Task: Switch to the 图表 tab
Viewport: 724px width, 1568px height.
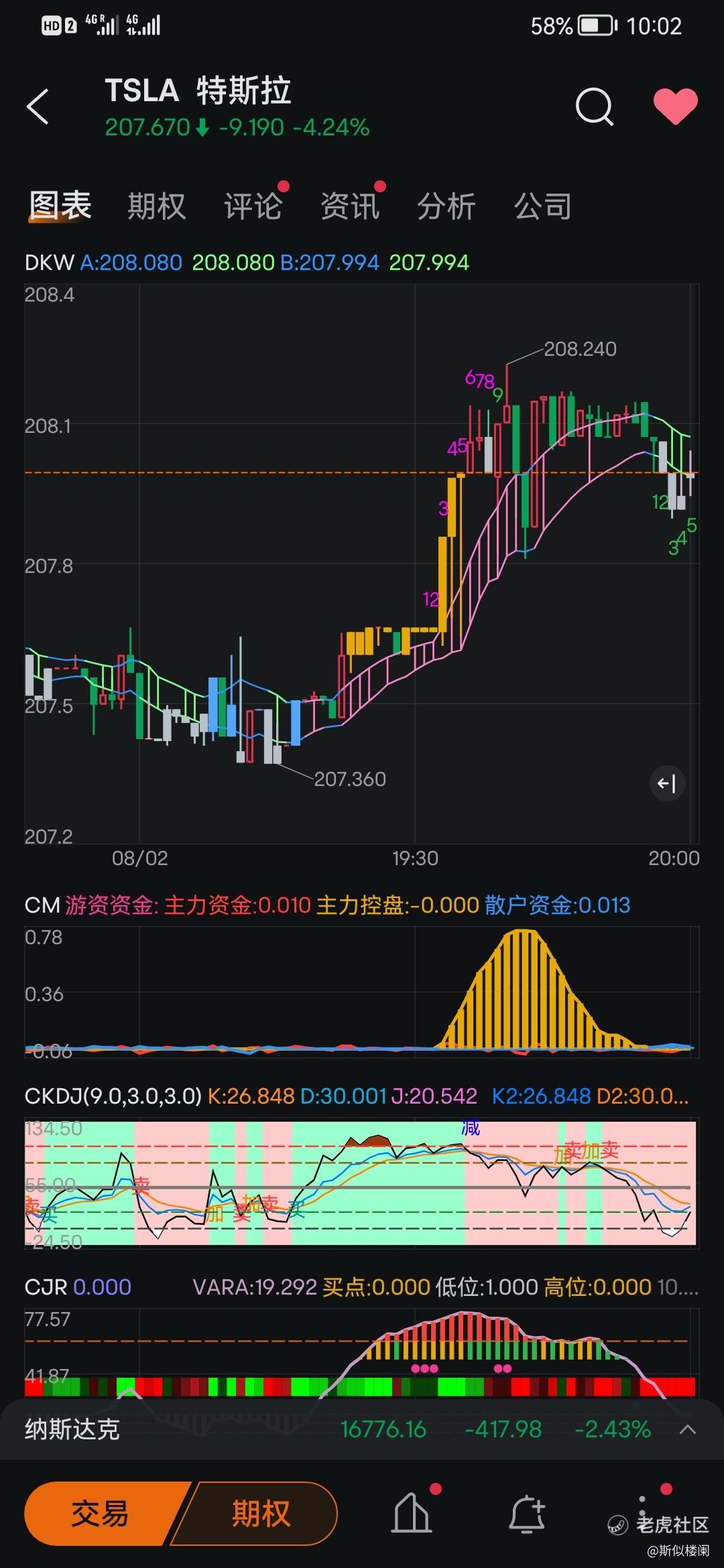Action: pyautogui.click(x=60, y=205)
